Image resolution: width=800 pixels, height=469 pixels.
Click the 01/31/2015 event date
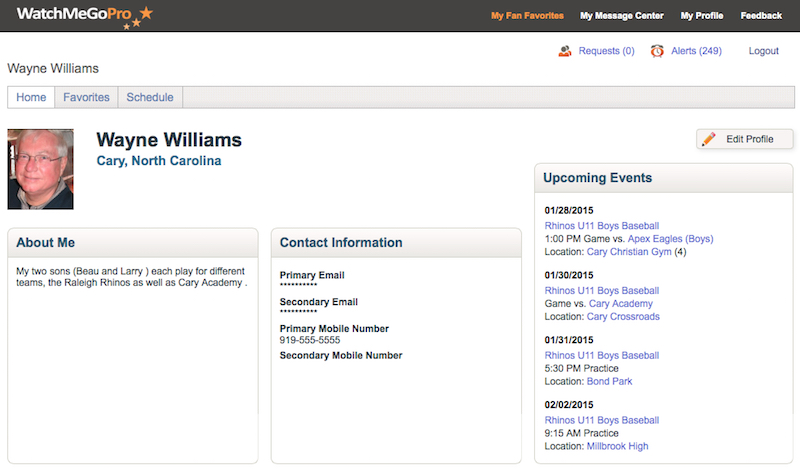[x=569, y=340]
